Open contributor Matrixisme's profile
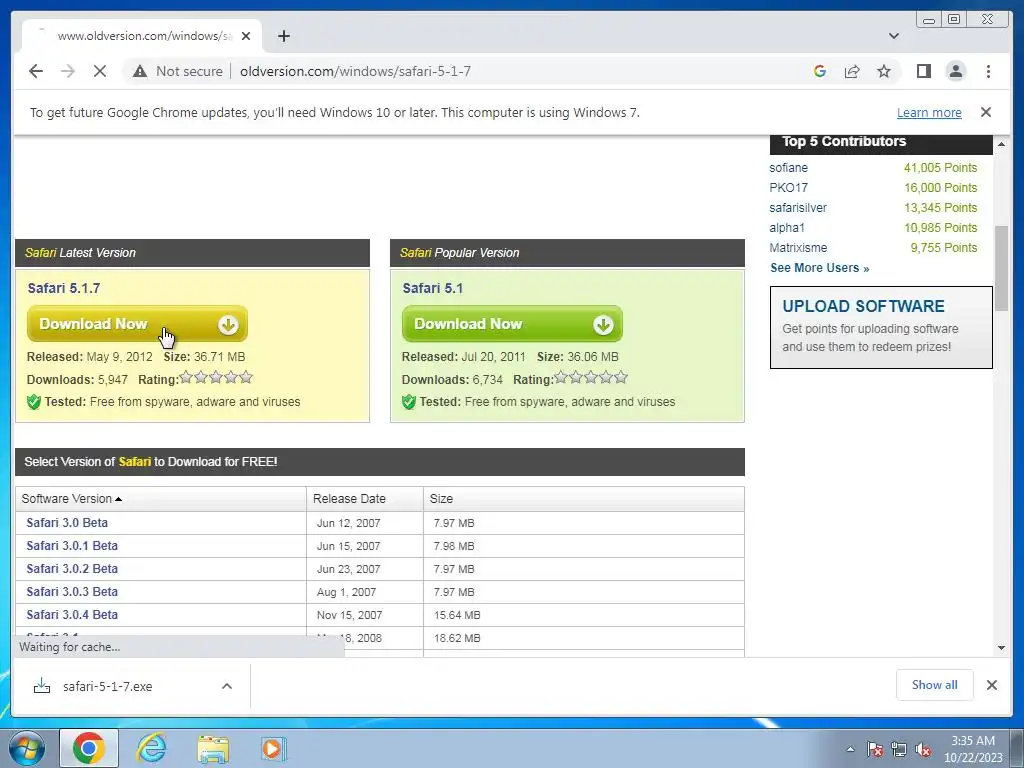This screenshot has height=768, width=1024. click(798, 248)
